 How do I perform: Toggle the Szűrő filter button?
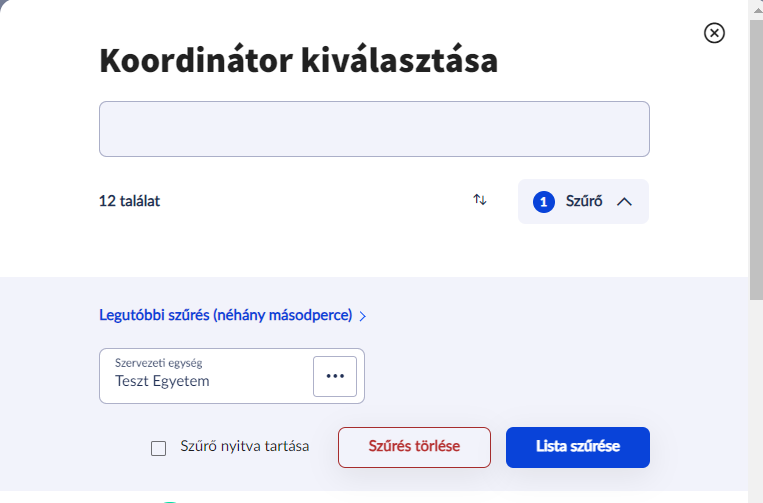(583, 202)
